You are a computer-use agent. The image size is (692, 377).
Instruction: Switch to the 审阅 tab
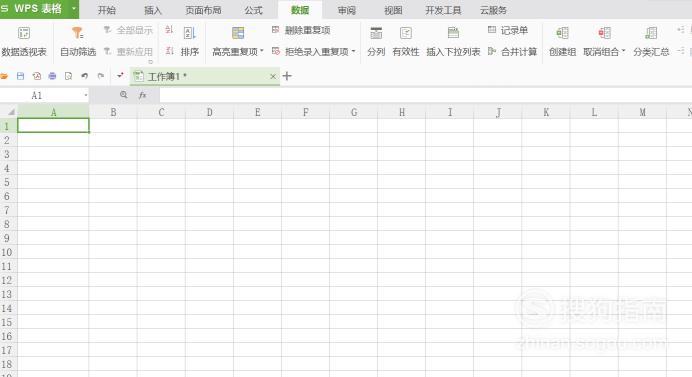(x=347, y=10)
